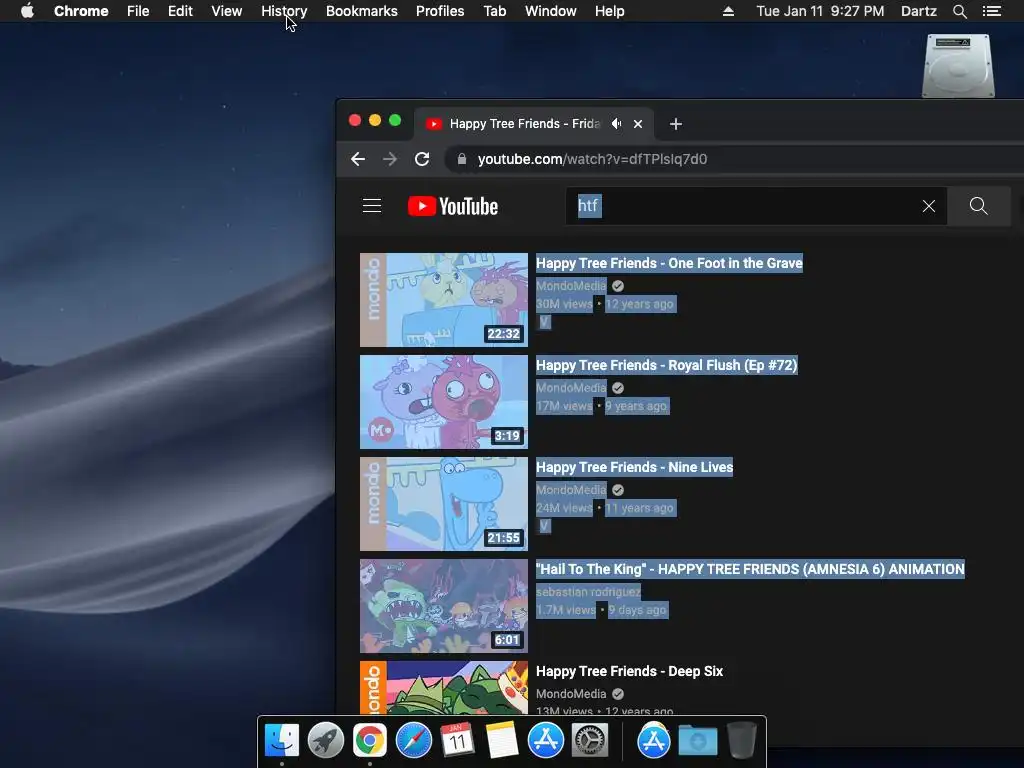
Task: Open Safari from the dock
Action: coord(413,740)
